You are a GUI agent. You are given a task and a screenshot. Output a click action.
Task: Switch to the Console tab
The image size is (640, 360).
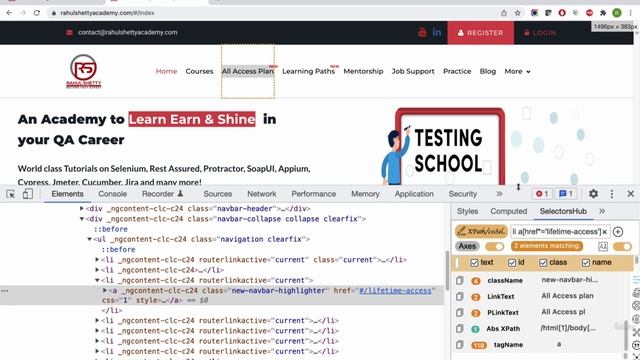[113, 194]
